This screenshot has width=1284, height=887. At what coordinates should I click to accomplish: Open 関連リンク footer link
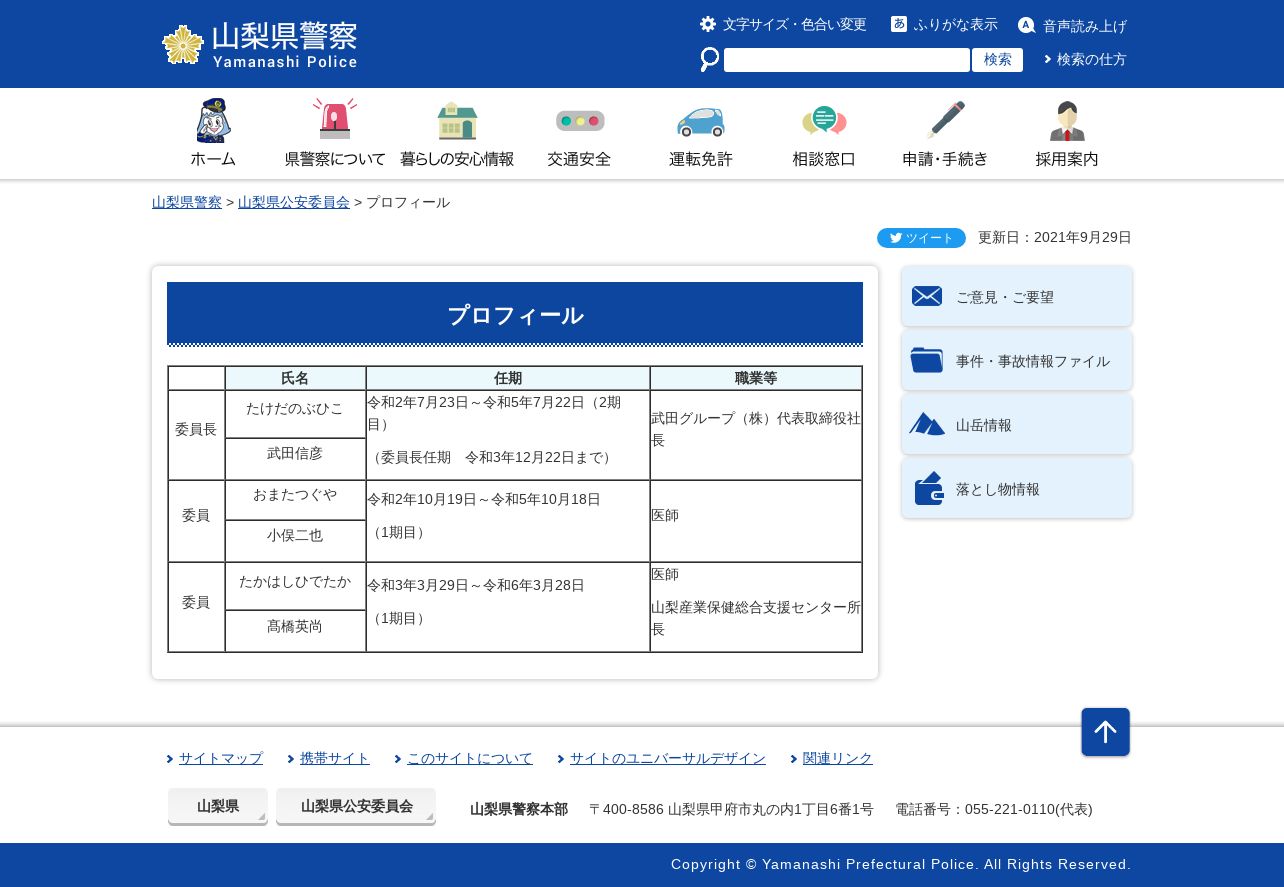click(x=838, y=758)
